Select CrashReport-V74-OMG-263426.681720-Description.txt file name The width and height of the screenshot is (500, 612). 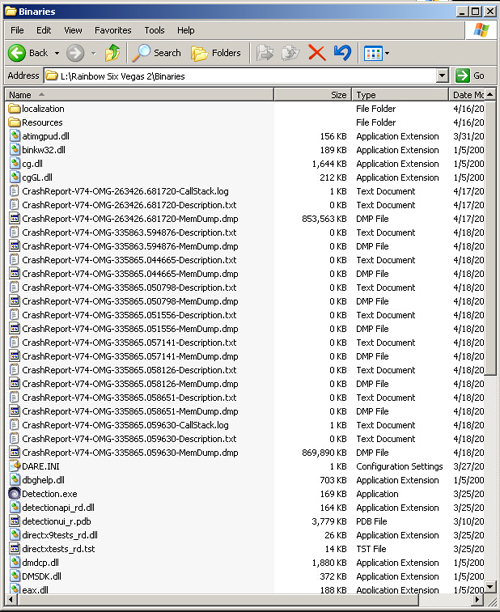[129, 205]
